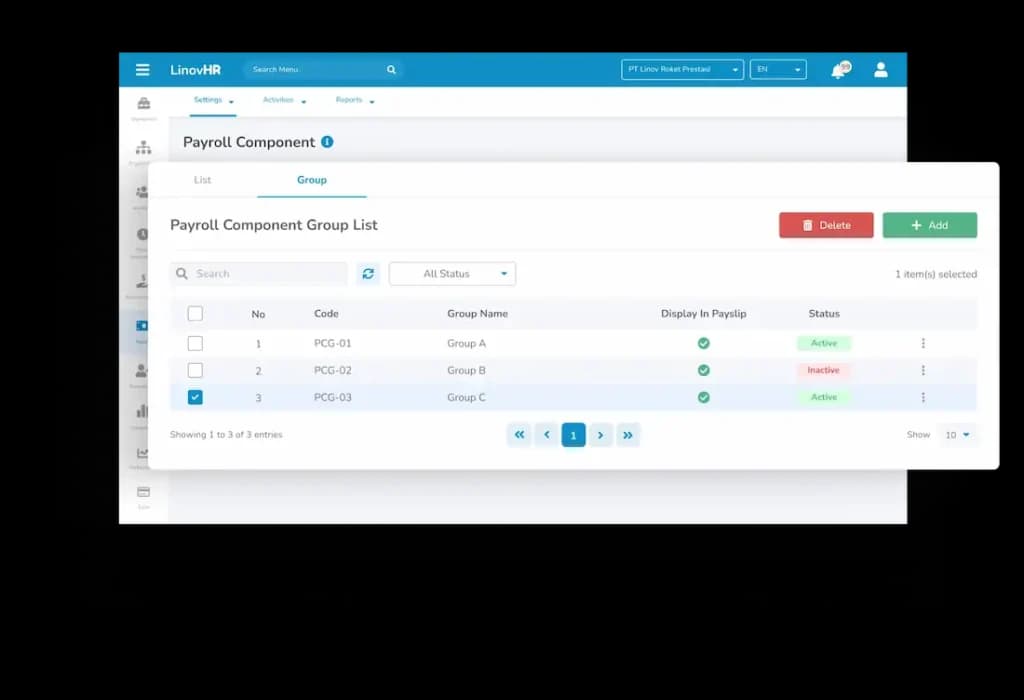This screenshot has width=1024, height=700.
Task: Check the box for PCG-02 row
Action: [x=195, y=370]
